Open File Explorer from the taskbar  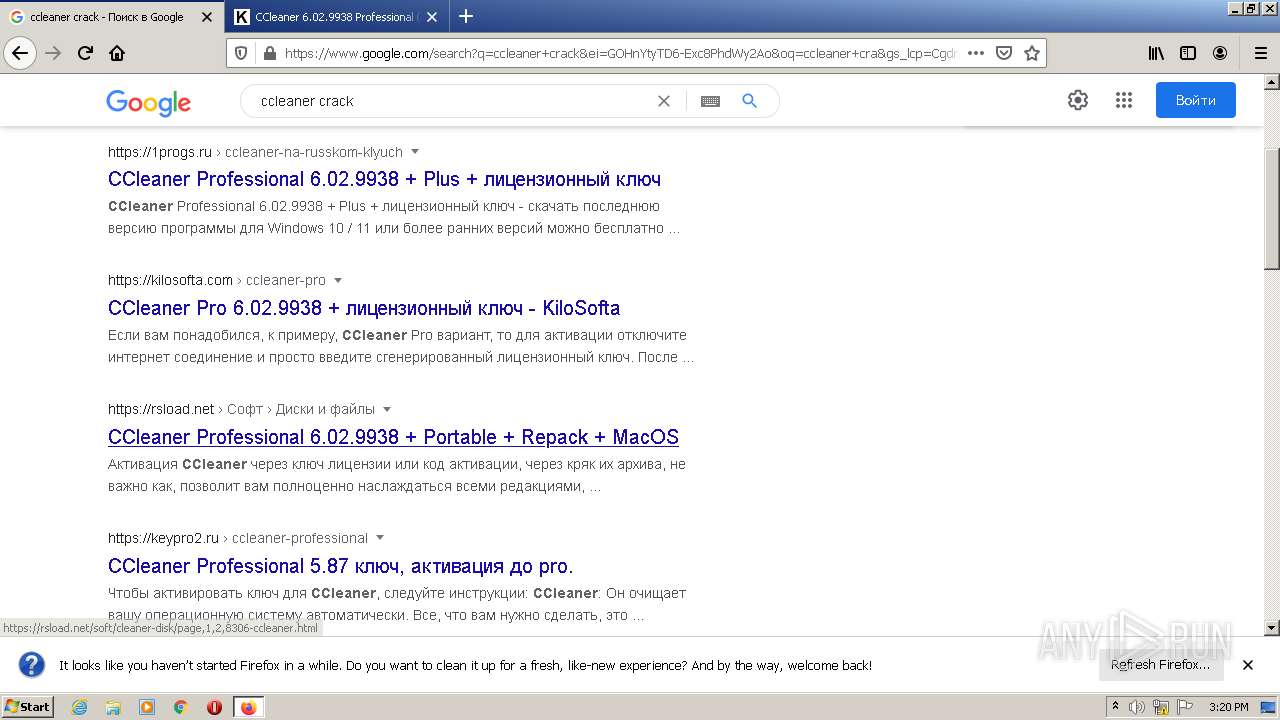[x=113, y=707]
